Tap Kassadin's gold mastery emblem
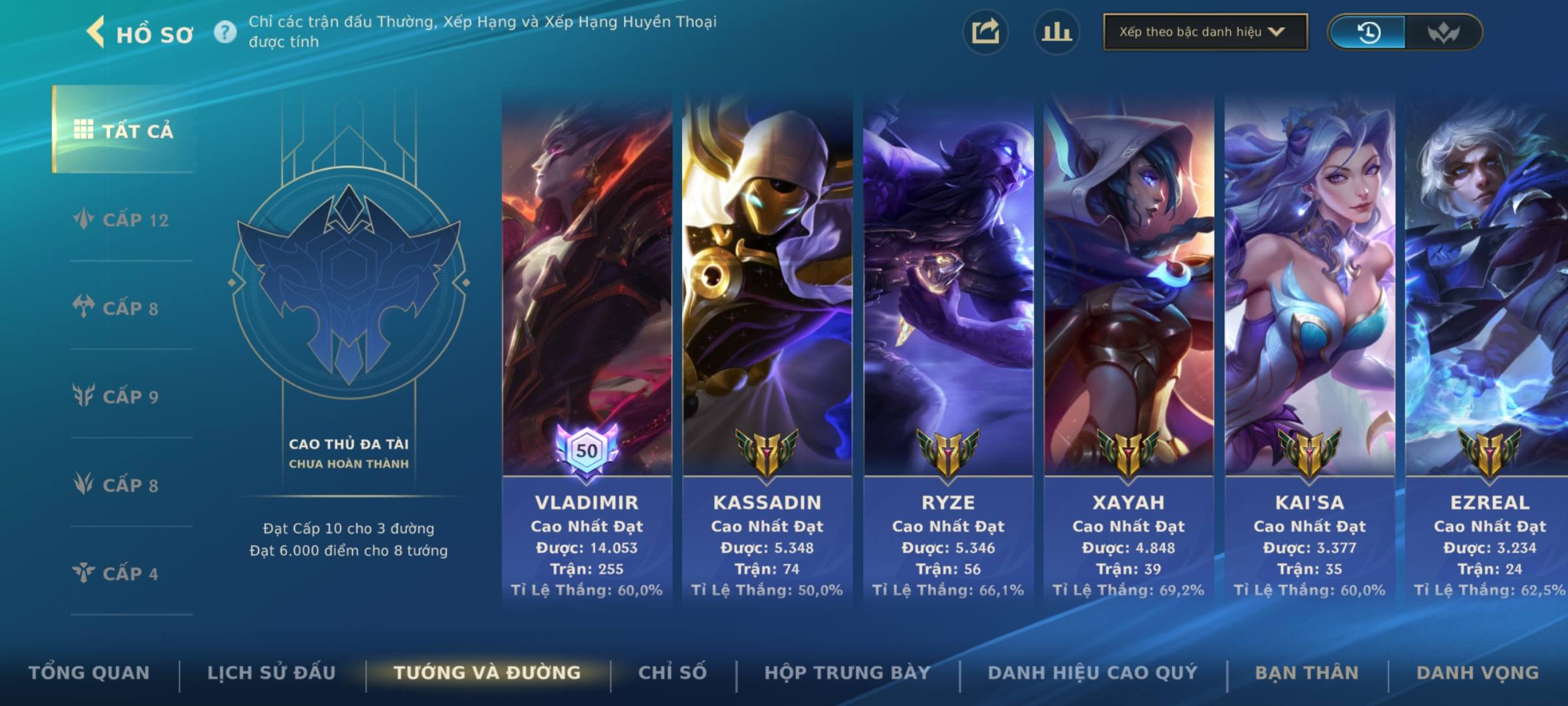 [x=767, y=452]
